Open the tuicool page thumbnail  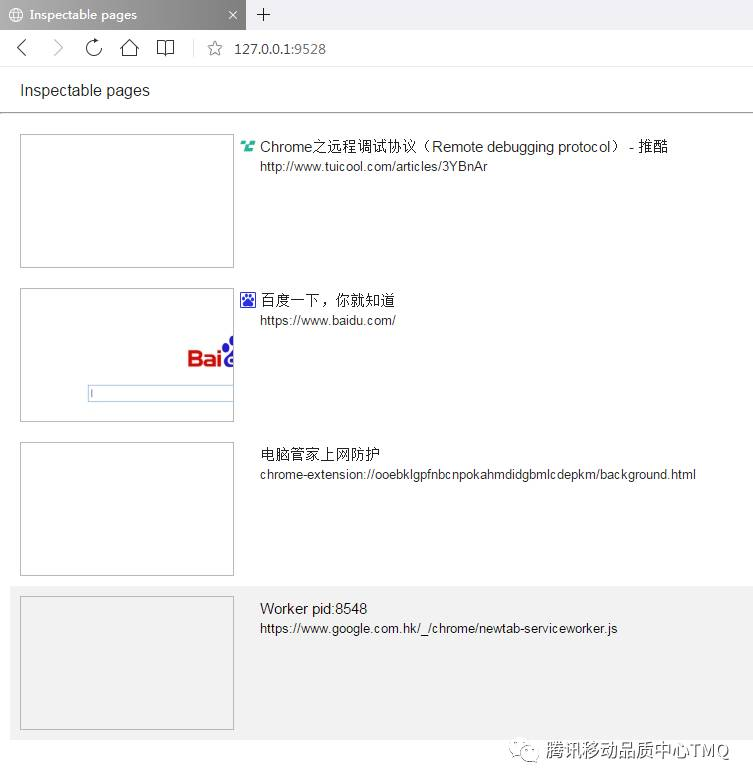pyautogui.click(x=127, y=201)
